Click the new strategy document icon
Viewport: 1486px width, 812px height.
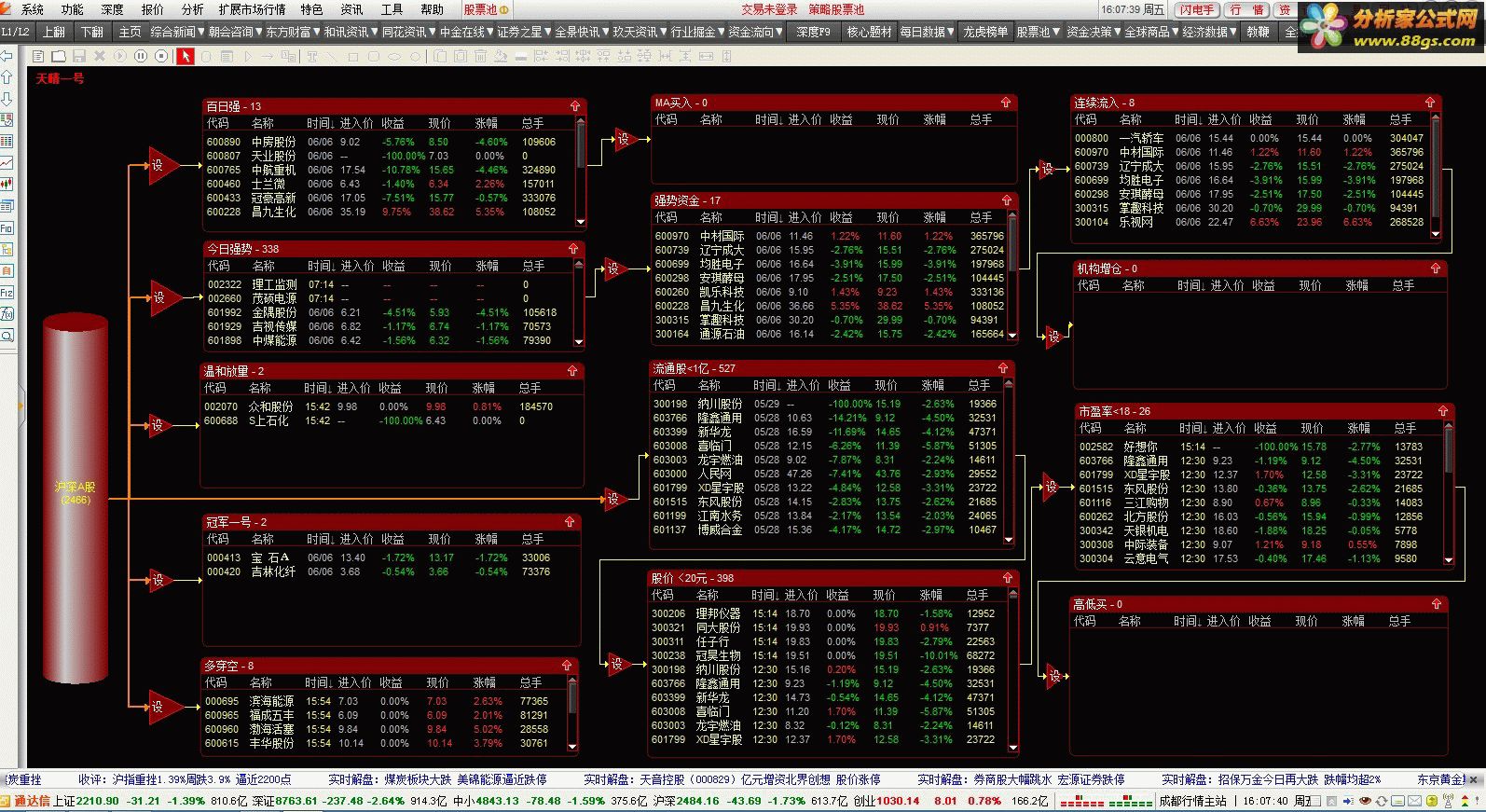pyautogui.click(x=37, y=56)
